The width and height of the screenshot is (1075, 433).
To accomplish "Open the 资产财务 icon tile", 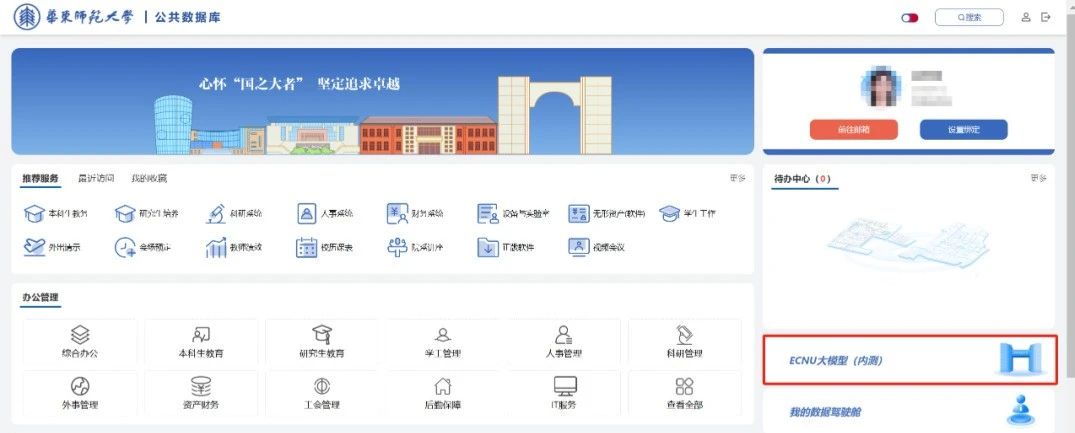I will pos(200,386).
